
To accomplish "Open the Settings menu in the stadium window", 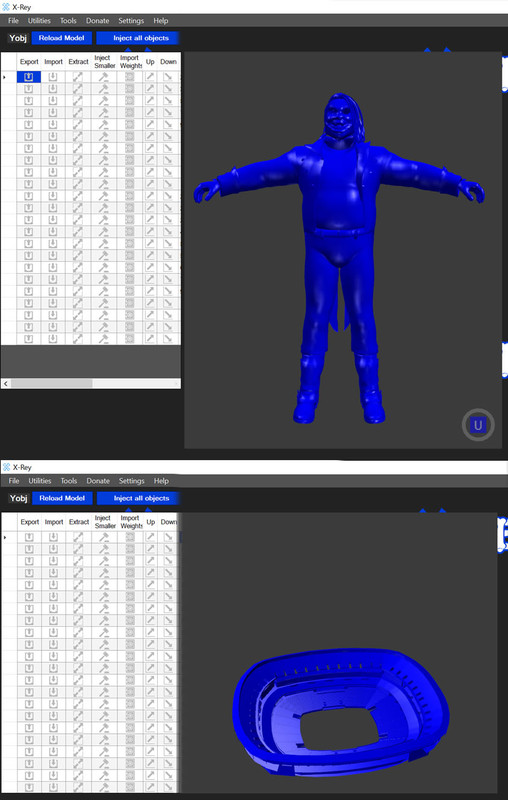I will coord(132,481).
